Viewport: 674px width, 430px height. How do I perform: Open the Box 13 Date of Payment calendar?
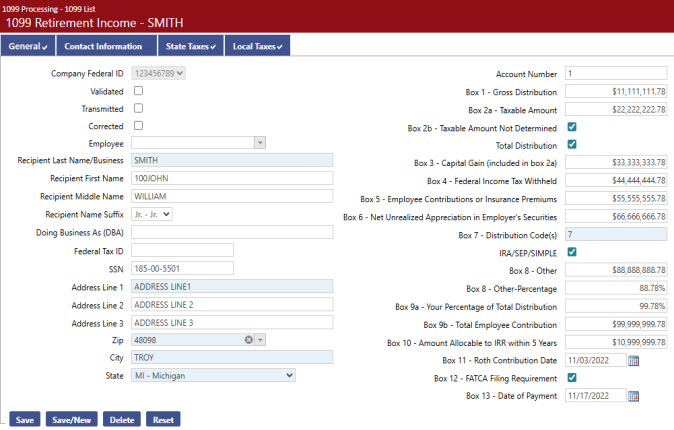[x=632, y=396]
